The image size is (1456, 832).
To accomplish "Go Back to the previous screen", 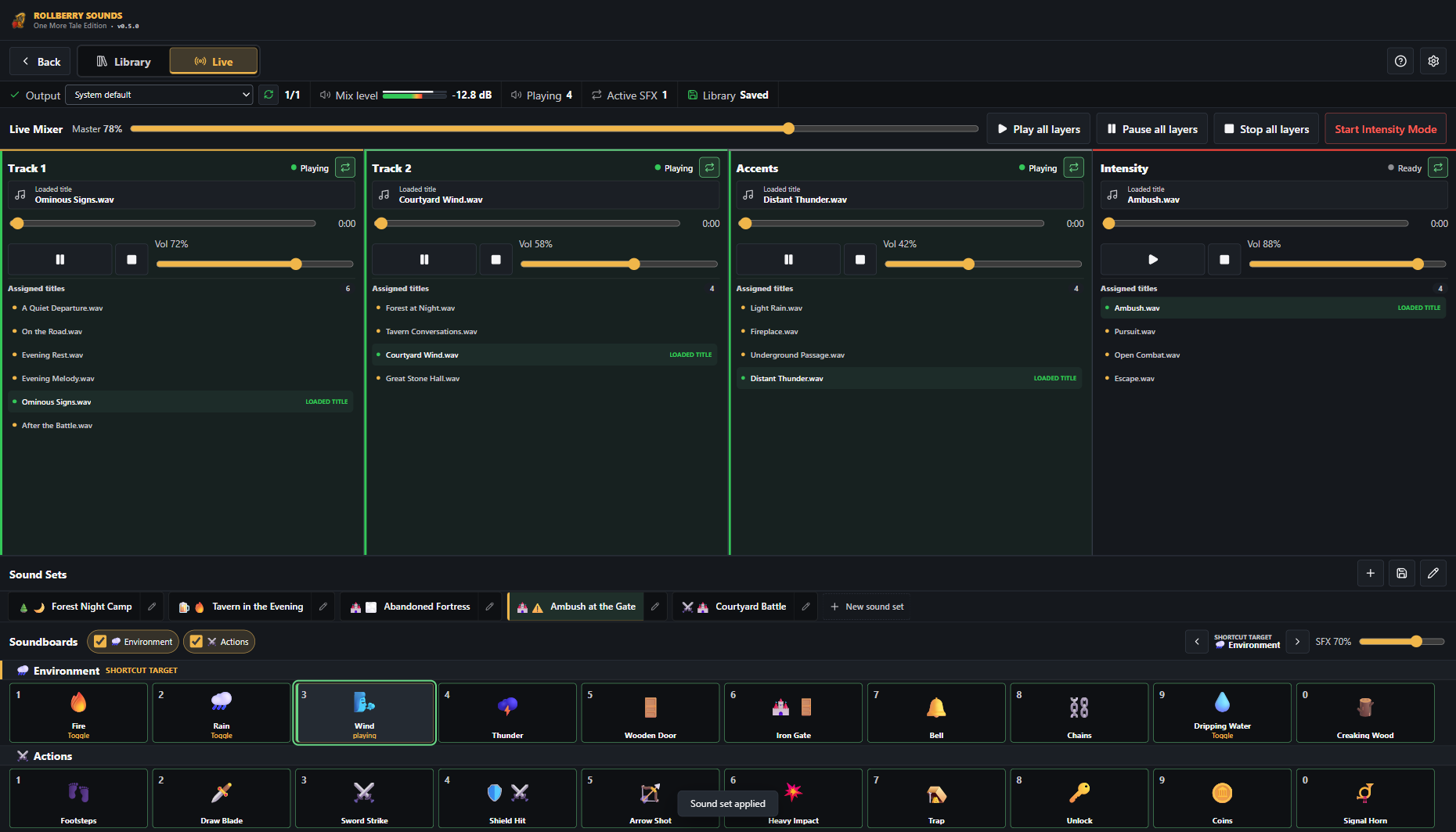I will [x=40, y=61].
